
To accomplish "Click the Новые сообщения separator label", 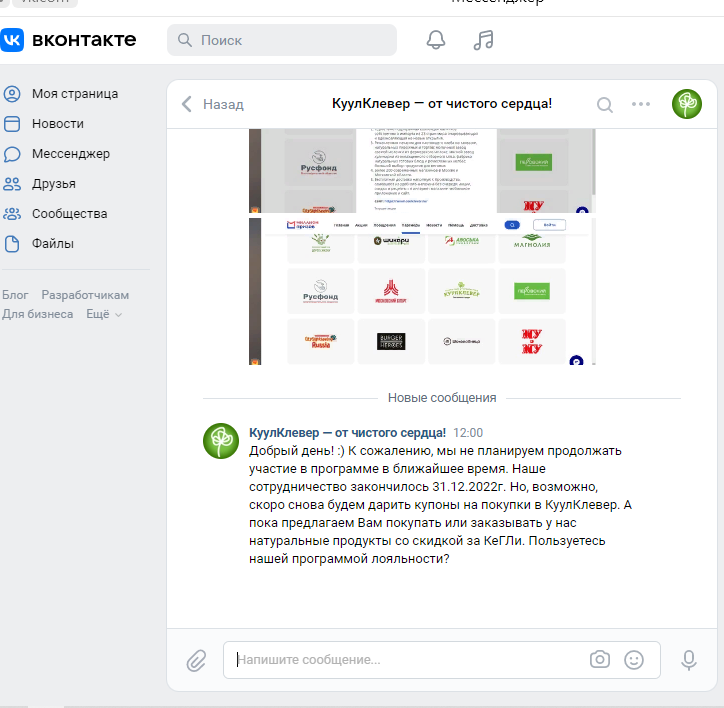I will pyautogui.click(x=442, y=398).
